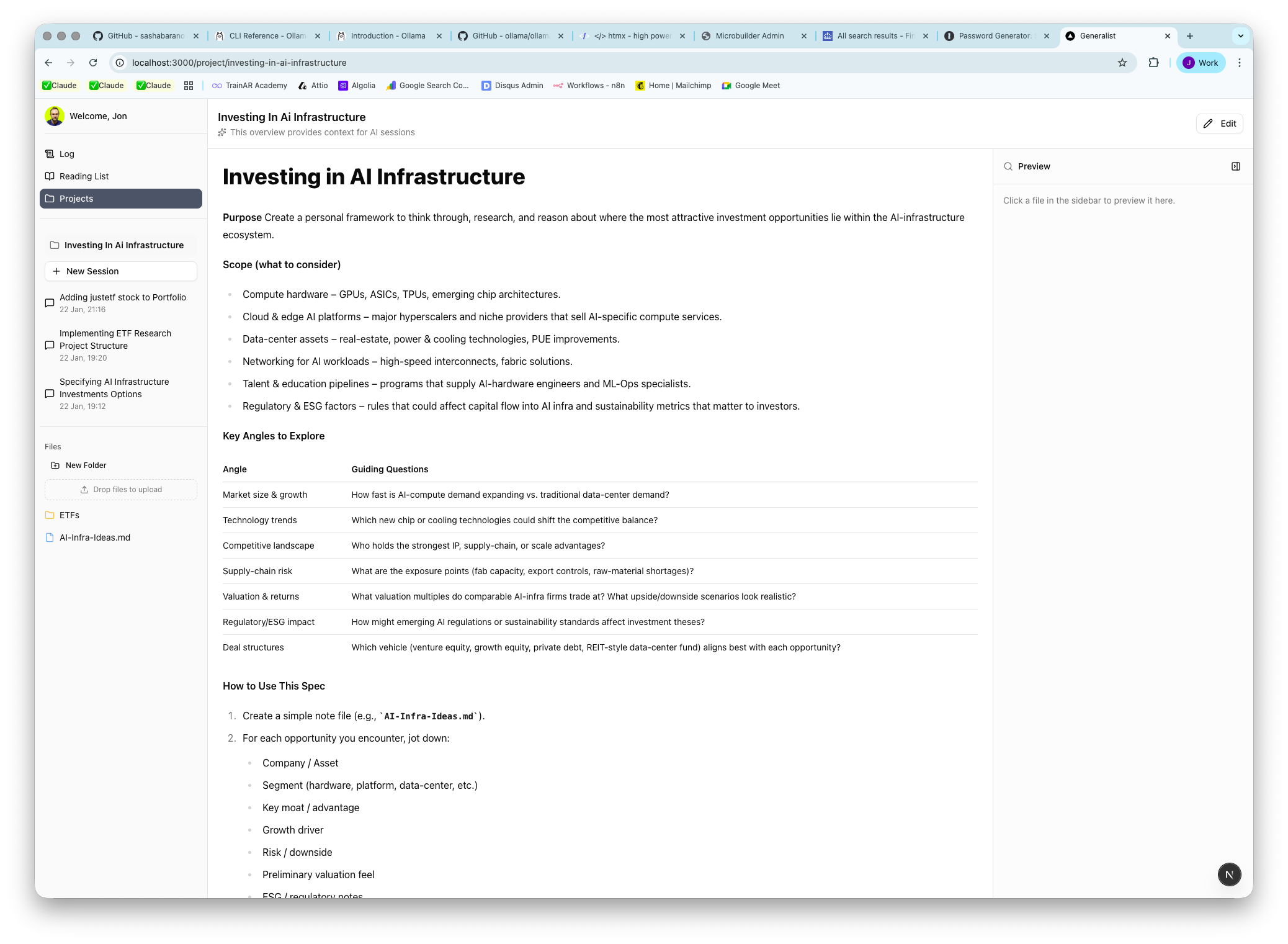Screen dimensions: 1288x944
Task: Click the search icon in the Preview panel
Action: point(1008,166)
